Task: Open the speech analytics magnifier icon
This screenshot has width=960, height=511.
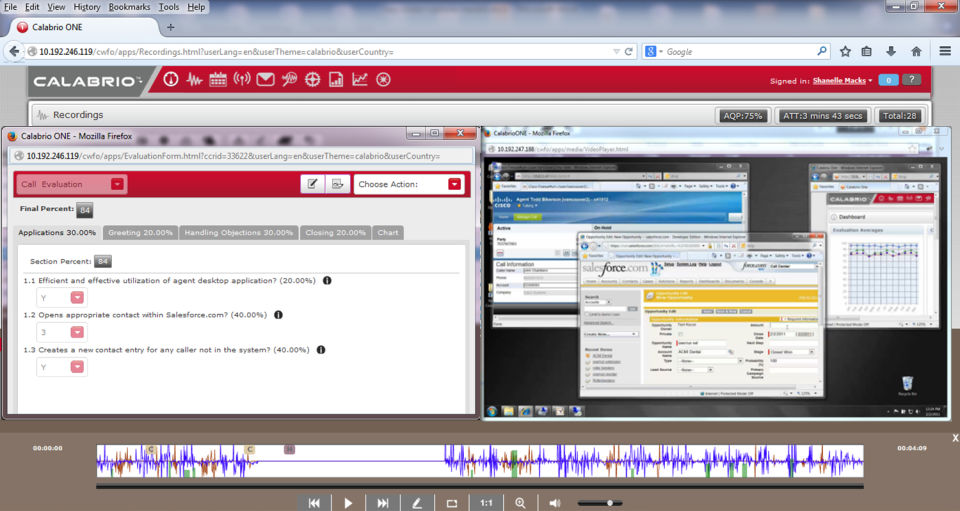Action: [x=289, y=80]
